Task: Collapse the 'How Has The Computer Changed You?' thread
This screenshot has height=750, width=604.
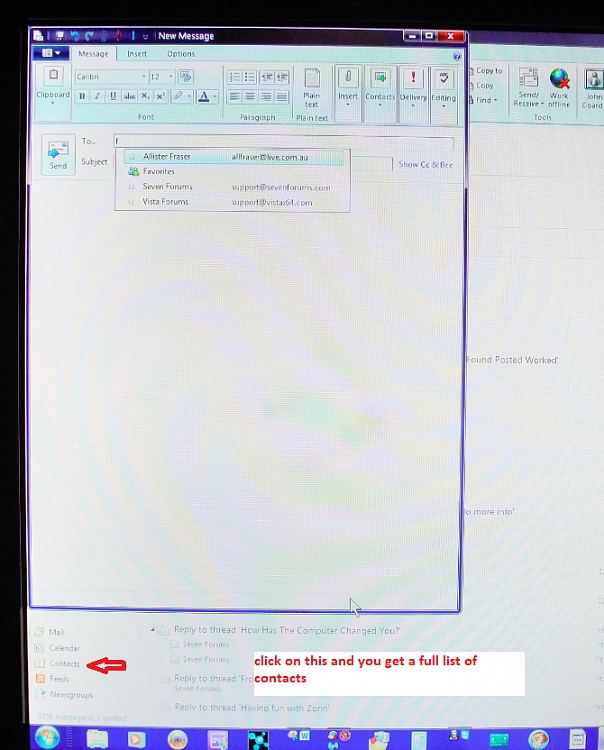Action: point(153,629)
